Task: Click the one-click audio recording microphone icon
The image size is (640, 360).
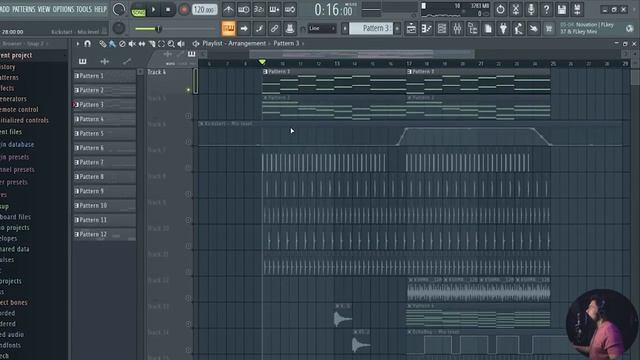Action: tap(531, 9)
